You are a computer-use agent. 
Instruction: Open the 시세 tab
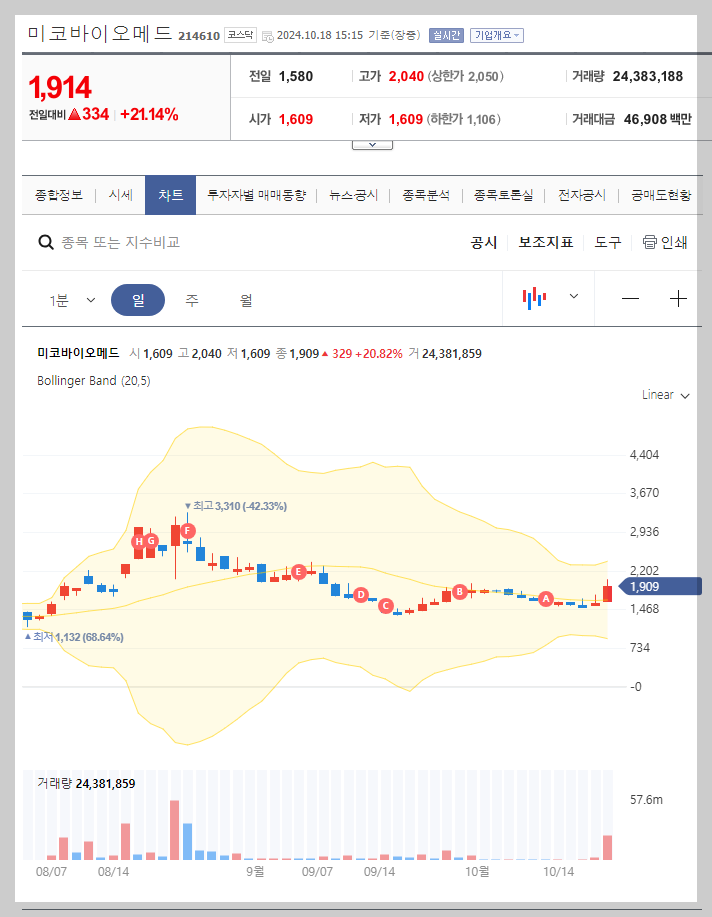pyautogui.click(x=118, y=195)
